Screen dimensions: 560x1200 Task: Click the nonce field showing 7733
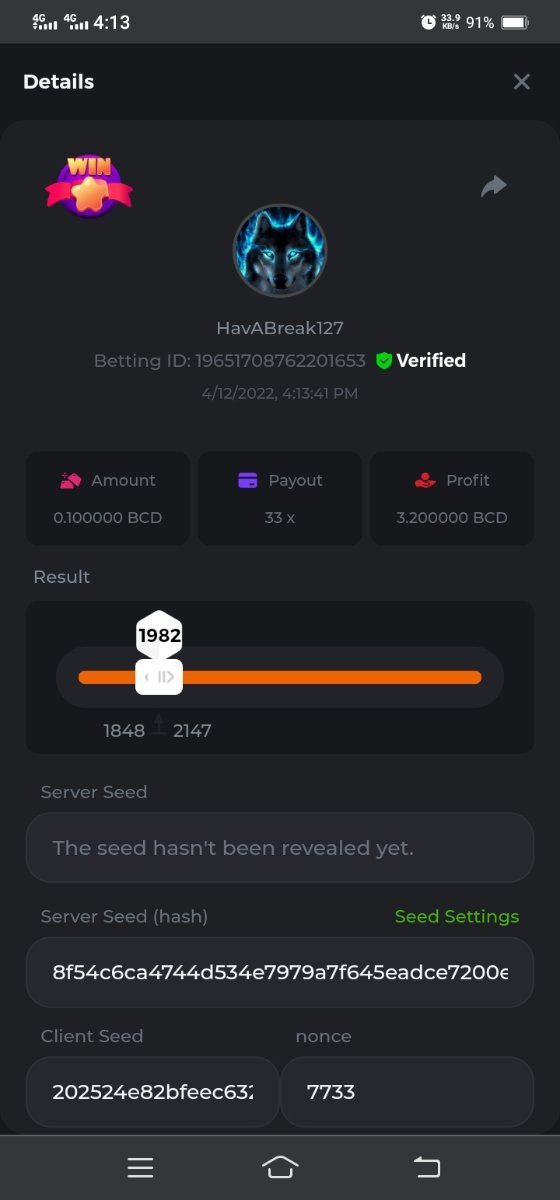click(x=407, y=1092)
